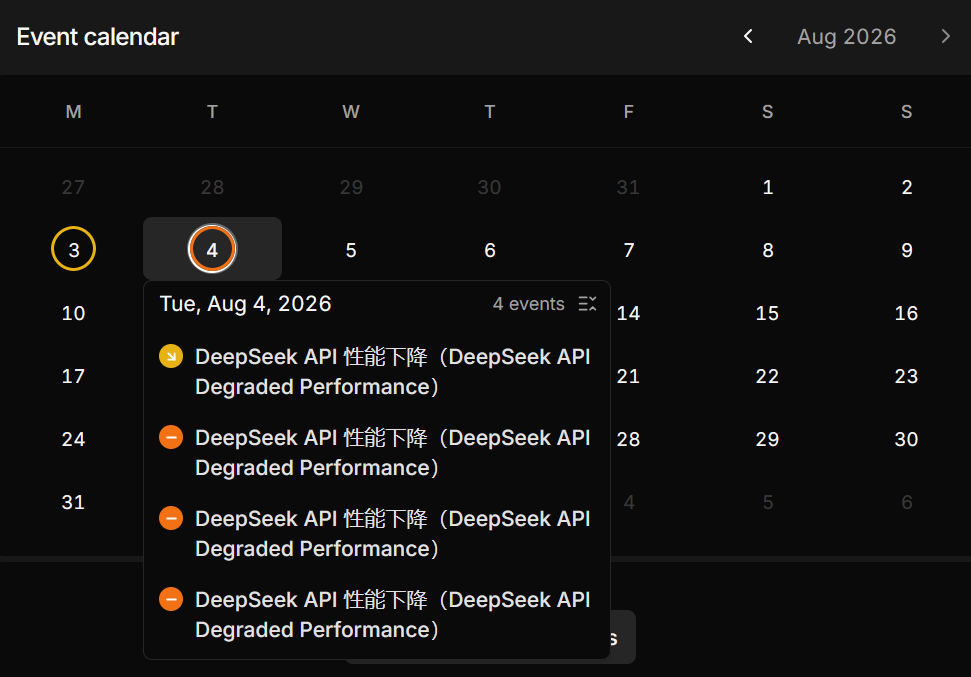This screenshot has height=677, width=971.
Task: Click the Event calendar heading
Action: [x=98, y=37]
